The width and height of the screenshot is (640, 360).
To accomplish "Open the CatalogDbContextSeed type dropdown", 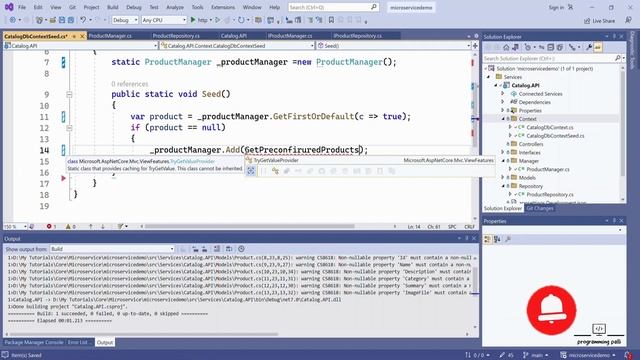I will [x=238, y=46].
